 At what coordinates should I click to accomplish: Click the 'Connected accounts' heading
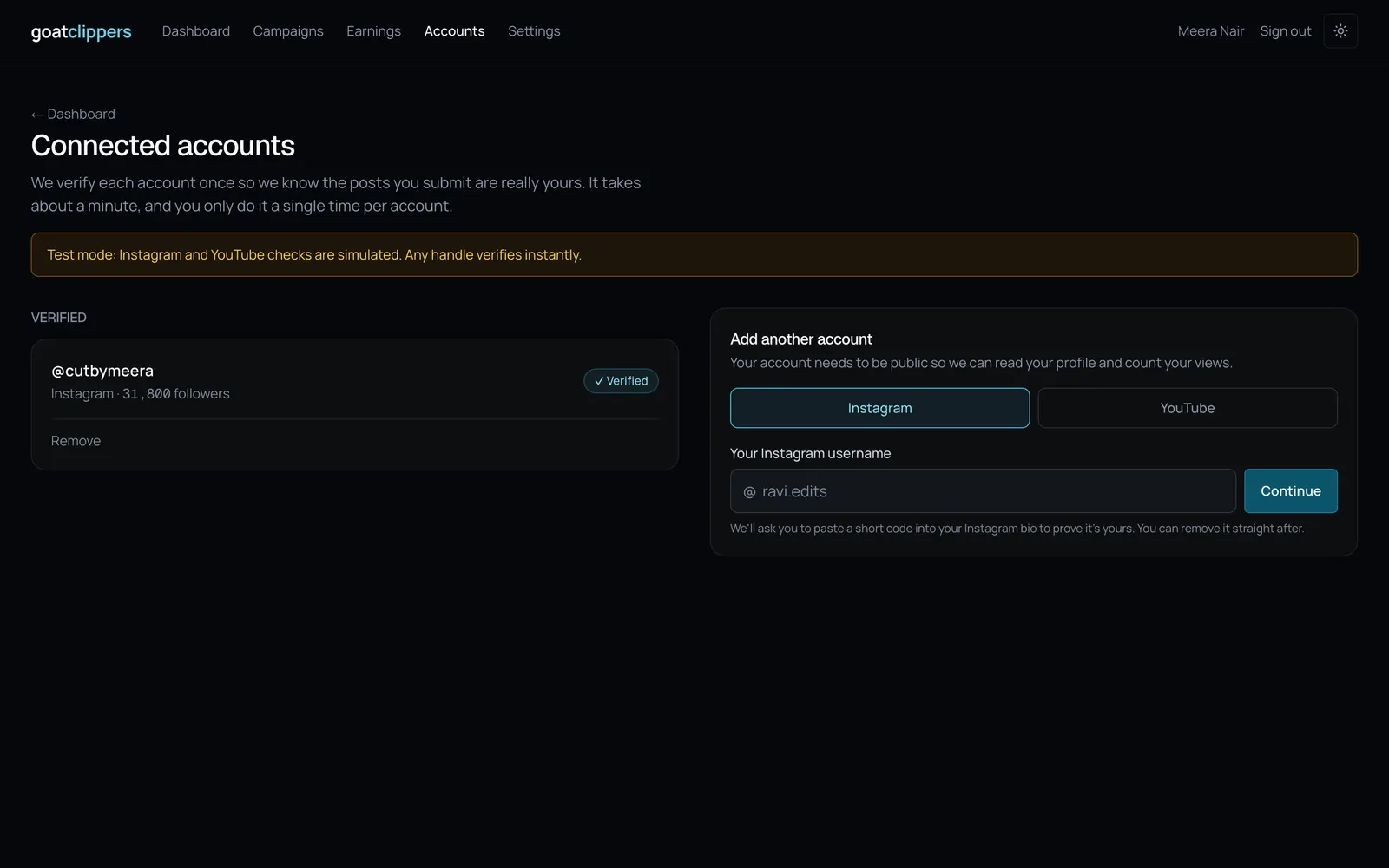[x=163, y=146]
